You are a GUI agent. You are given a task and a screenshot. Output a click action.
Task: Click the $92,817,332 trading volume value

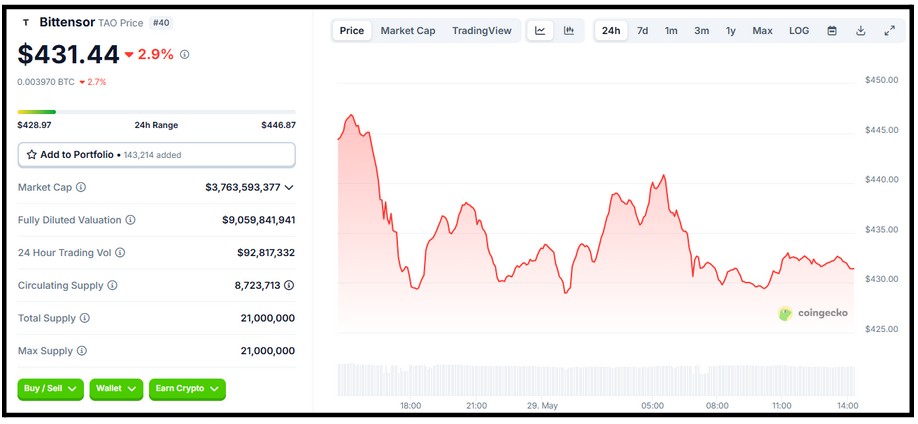point(266,253)
